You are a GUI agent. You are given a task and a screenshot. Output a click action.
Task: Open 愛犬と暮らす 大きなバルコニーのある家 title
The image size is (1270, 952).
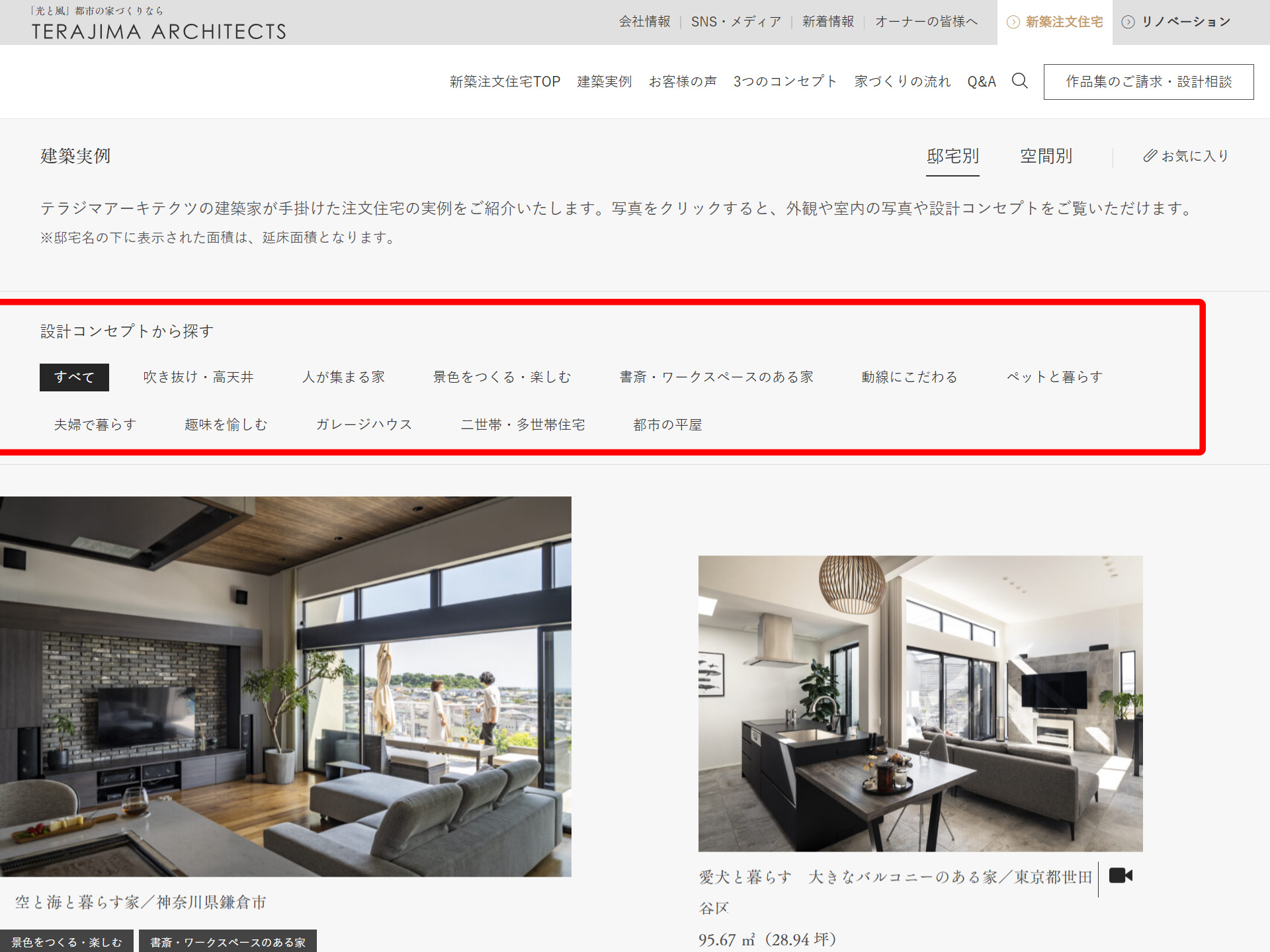click(896, 892)
